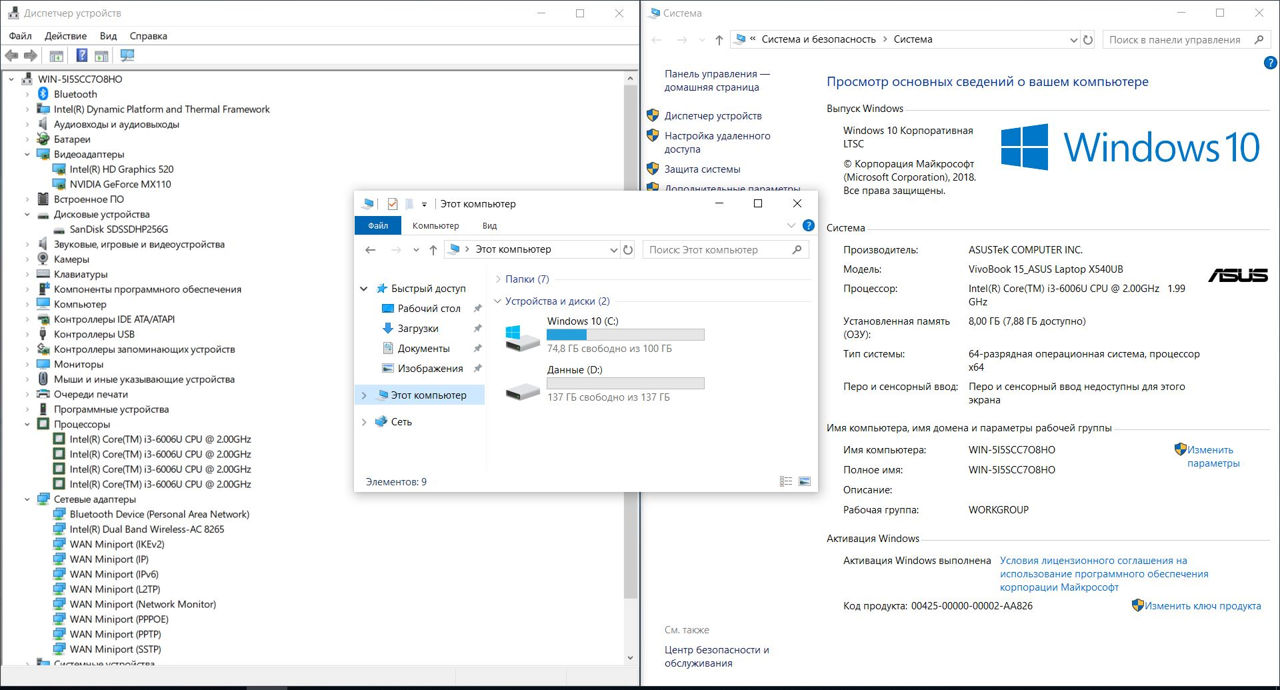Open the Файл menu in Device Manager

click(20, 36)
